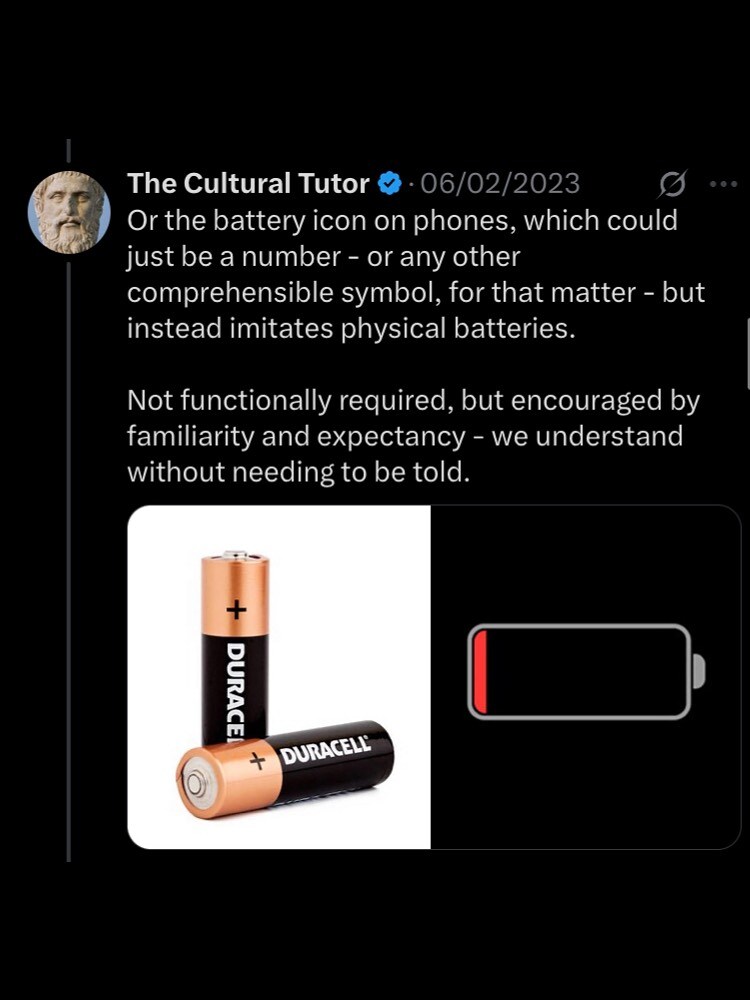Open the three-dot more options menu
This screenshot has height=1000, width=750.
[722, 184]
